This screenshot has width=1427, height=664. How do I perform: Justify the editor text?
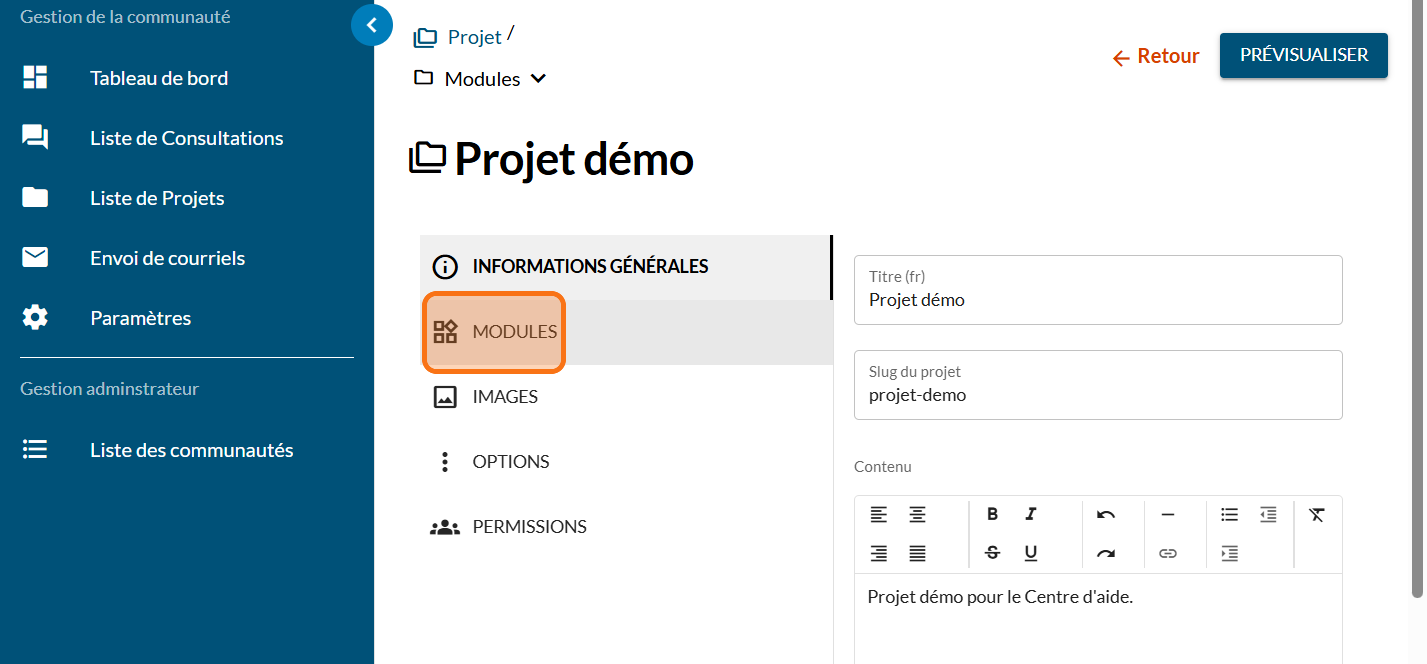point(917,552)
